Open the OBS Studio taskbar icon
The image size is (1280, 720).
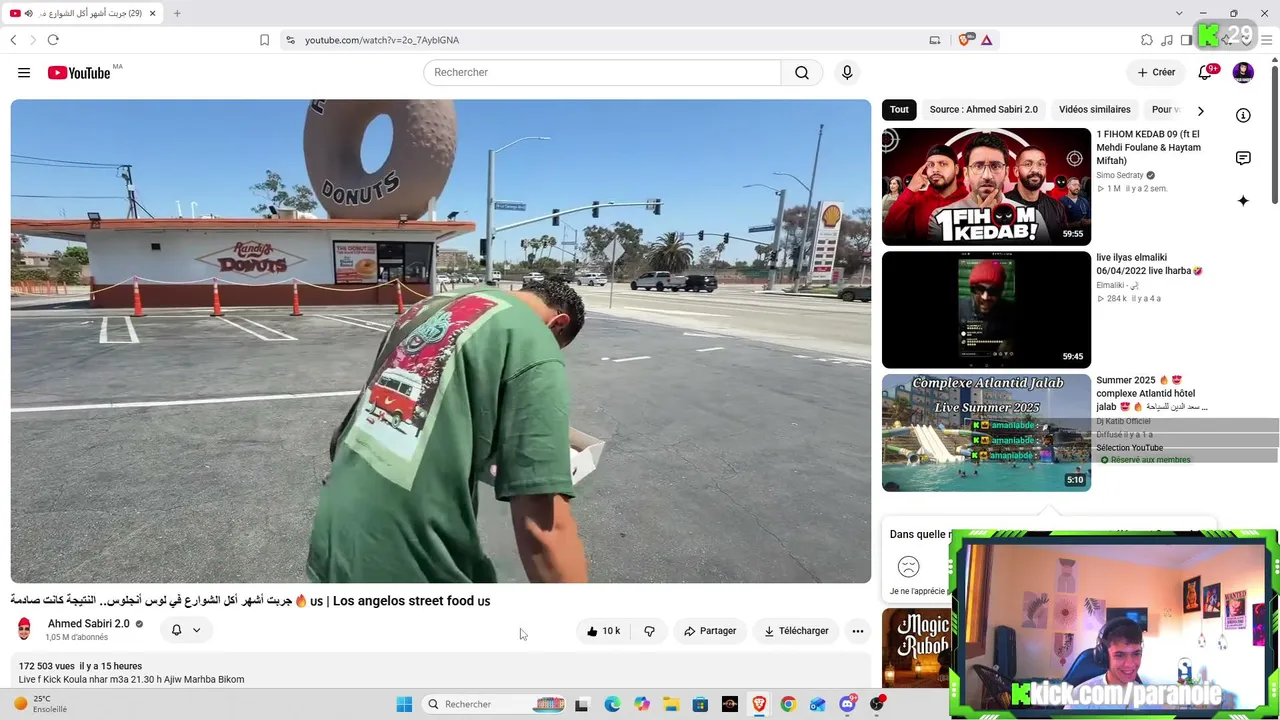click(x=877, y=704)
